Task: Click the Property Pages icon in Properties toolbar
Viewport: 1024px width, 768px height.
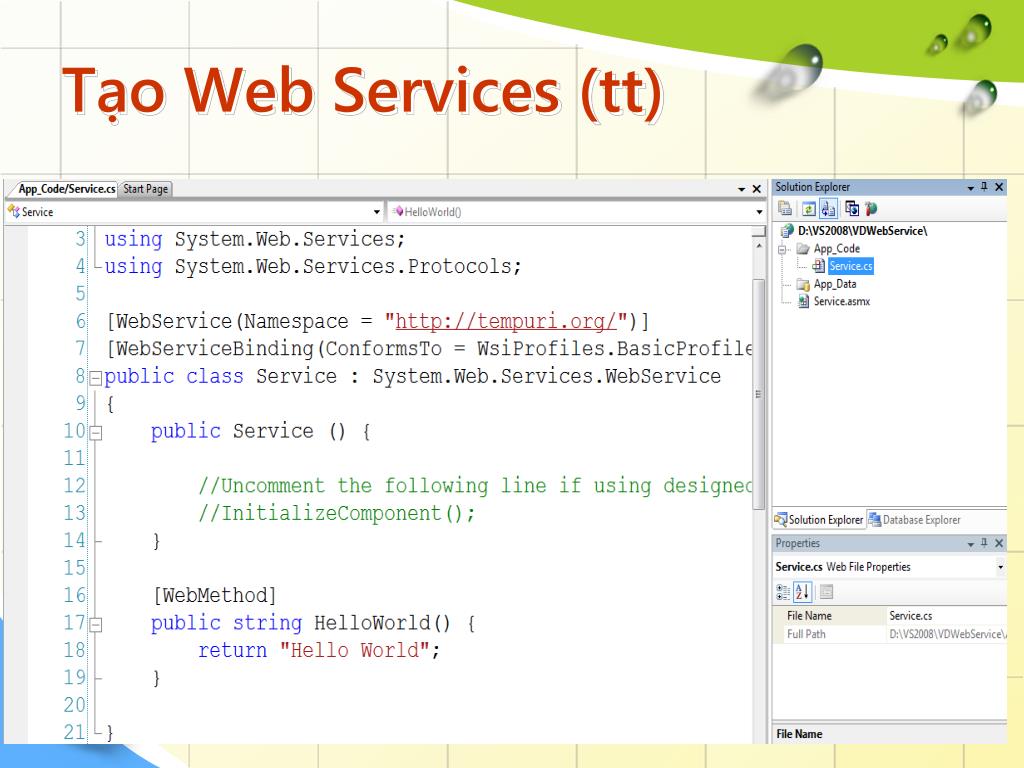Action: tap(826, 592)
